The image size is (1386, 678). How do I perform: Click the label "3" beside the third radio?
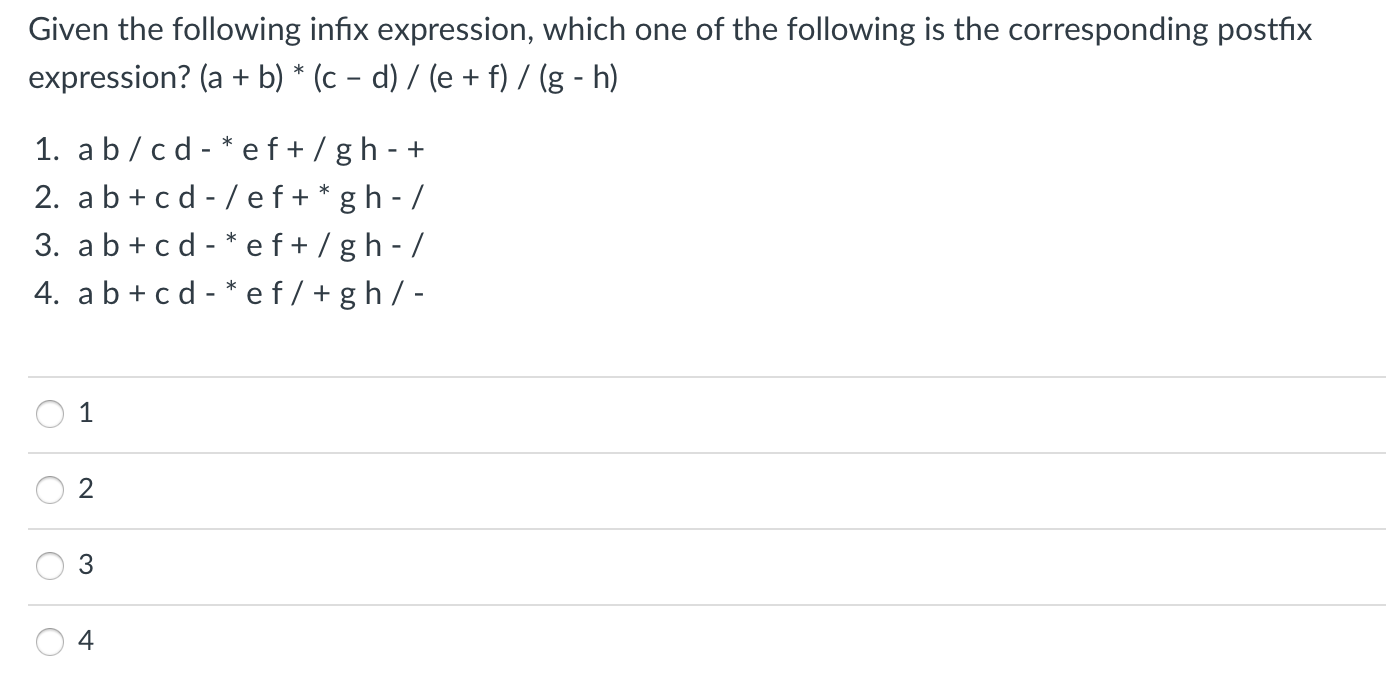[85, 565]
